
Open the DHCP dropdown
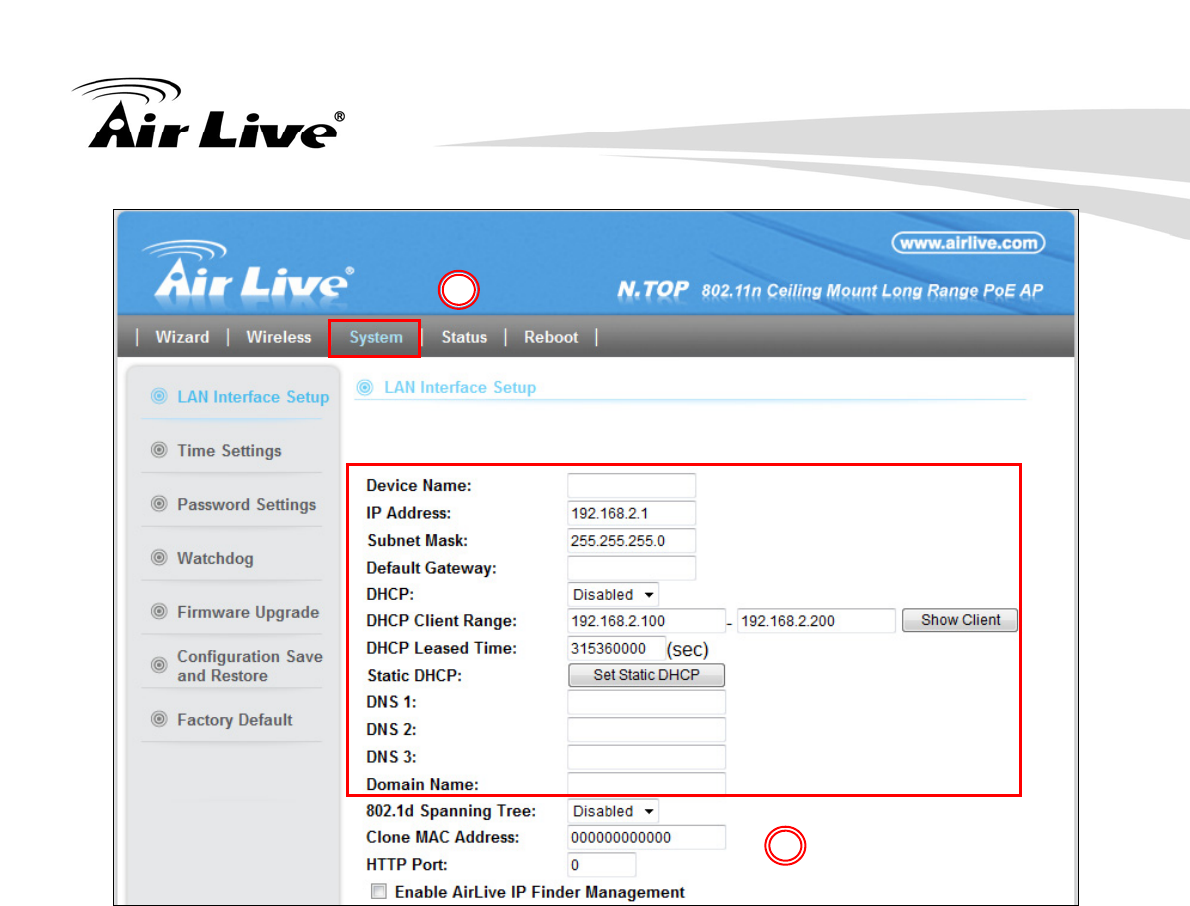(x=613, y=594)
